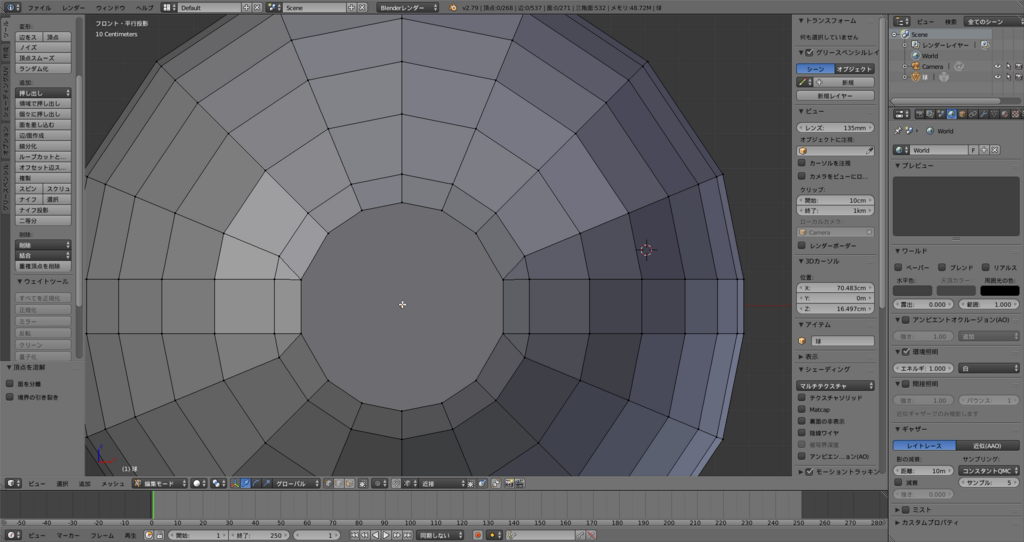Enable the カーソルを注視 checkbox
The width and height of the screenshot is (1024, 542).
click(802, 163)
